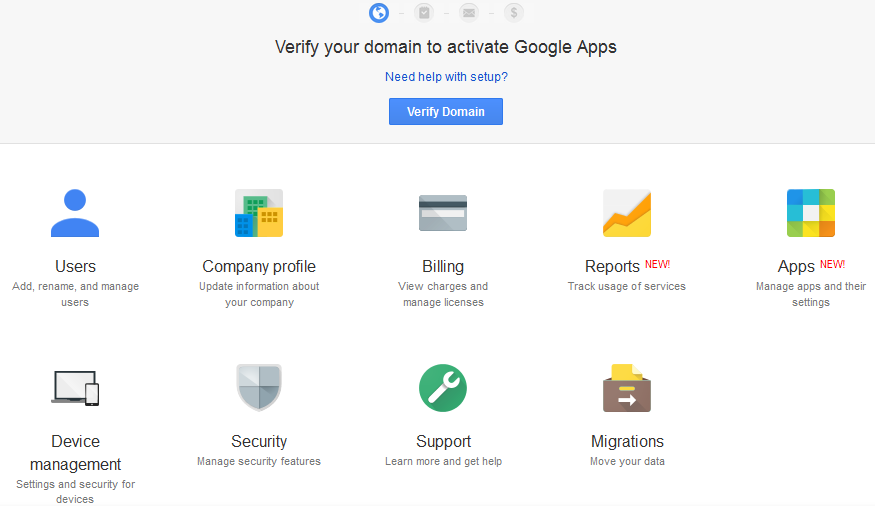
Task: Click the Device management laptop icon
Action: pyautogui.click(x=75, y=388)
